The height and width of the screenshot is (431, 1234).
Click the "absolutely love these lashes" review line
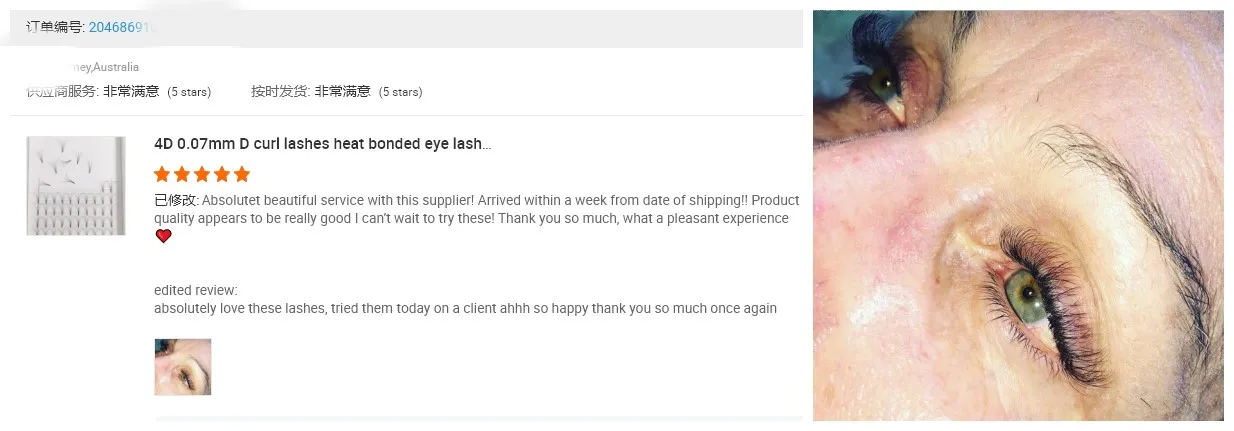(x=465, y=308)
